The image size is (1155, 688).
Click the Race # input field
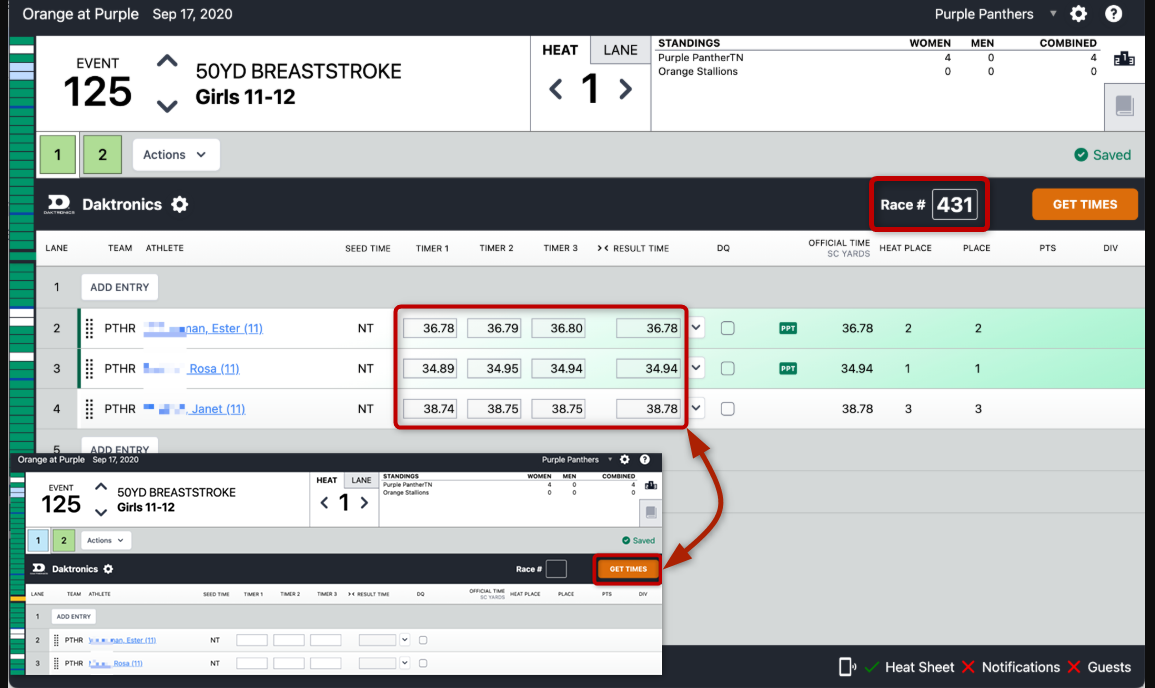pos(954,205)
